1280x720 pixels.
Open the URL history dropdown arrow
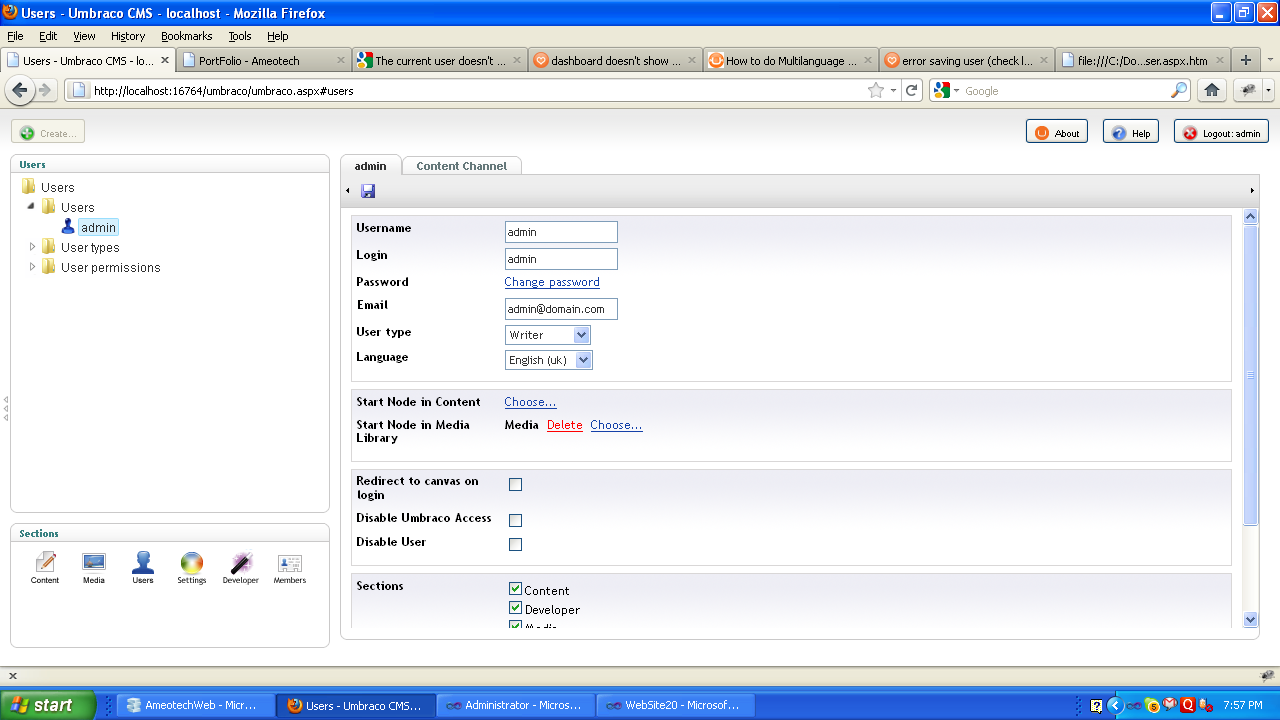click(x=893, y=90)
